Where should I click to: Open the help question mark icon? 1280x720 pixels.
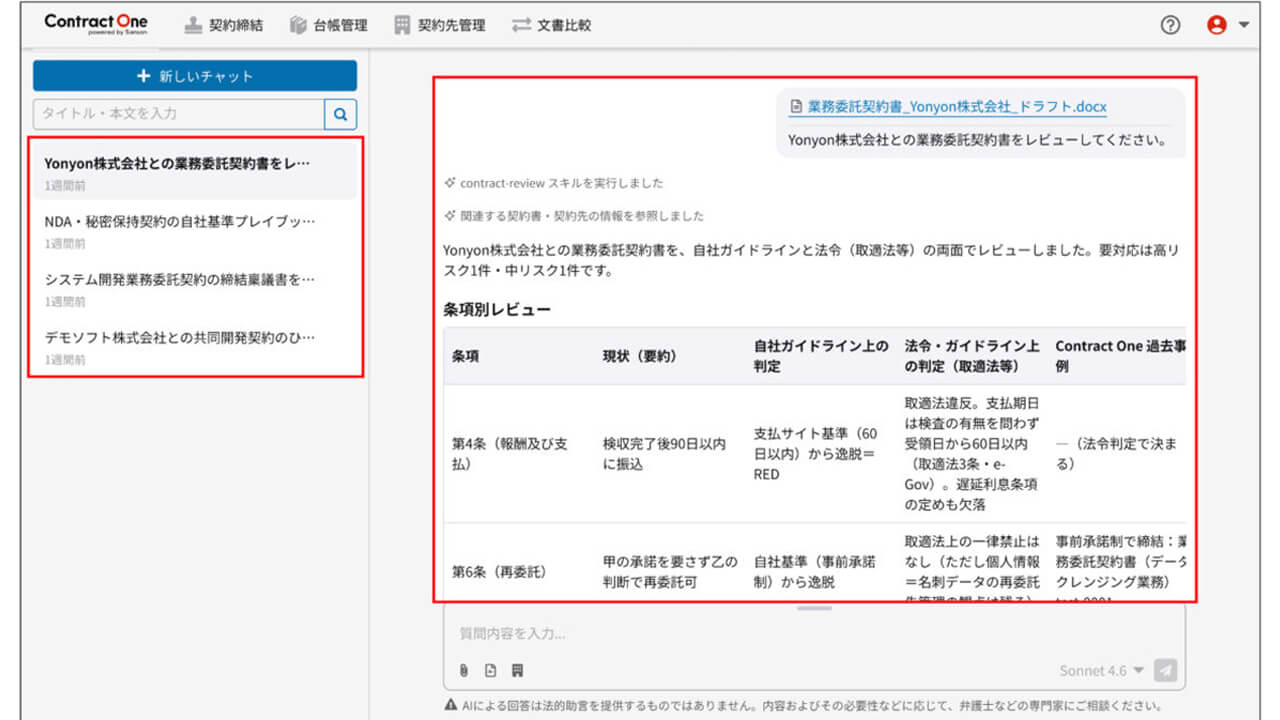tap(1170, 25)
